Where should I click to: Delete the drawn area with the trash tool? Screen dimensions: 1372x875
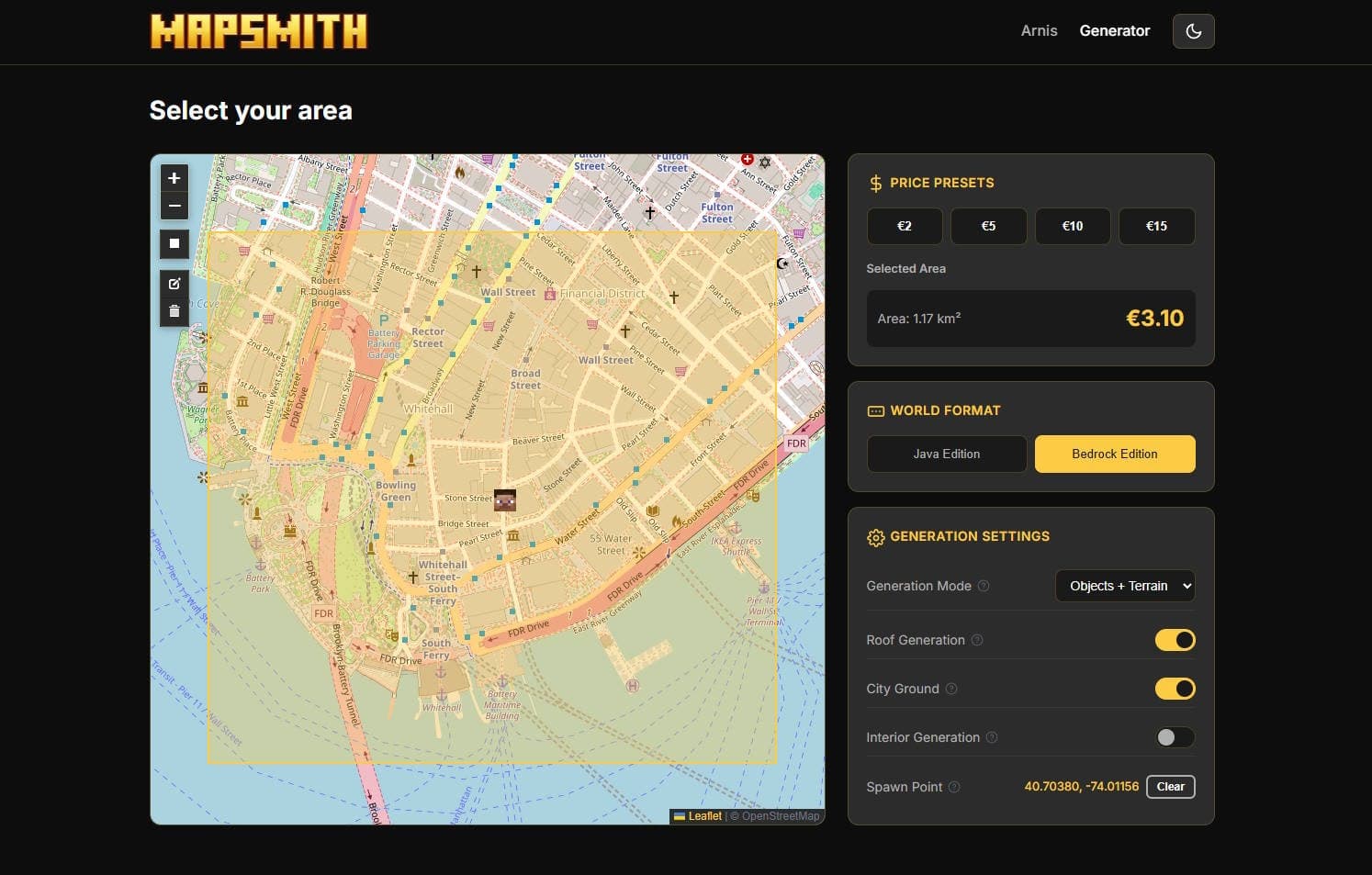tap(174, 310)
